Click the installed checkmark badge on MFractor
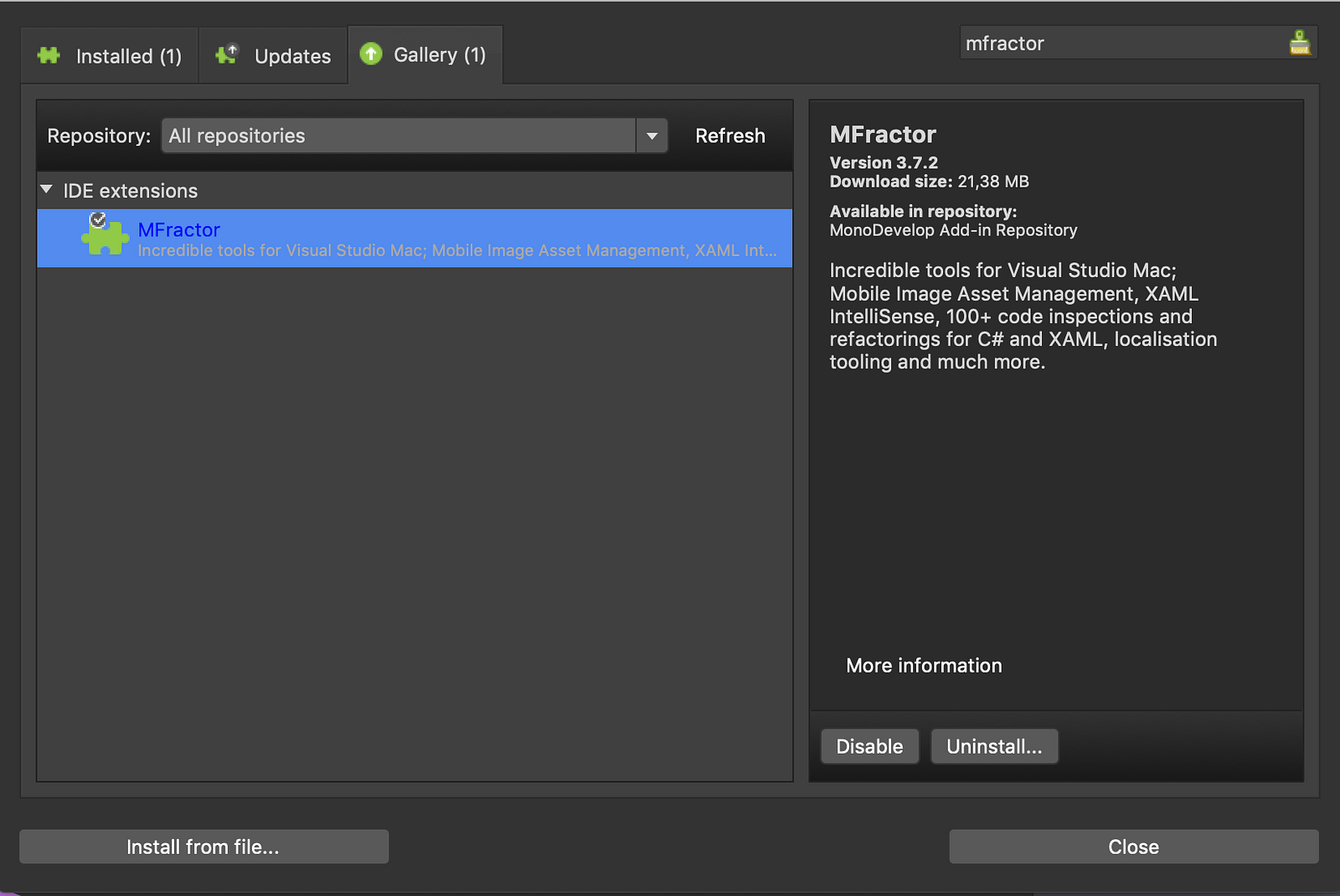 point(98,220)
